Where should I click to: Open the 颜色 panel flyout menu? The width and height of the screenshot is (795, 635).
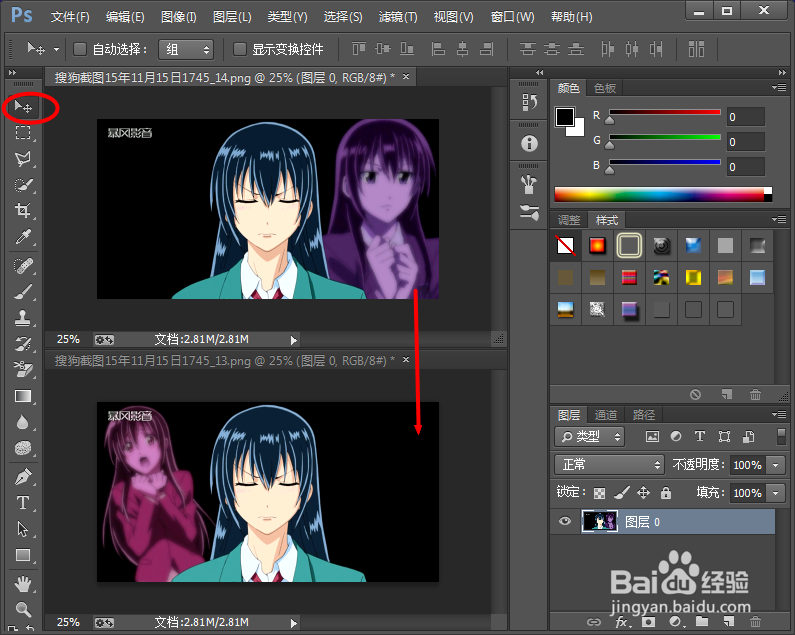pos(779,88)
